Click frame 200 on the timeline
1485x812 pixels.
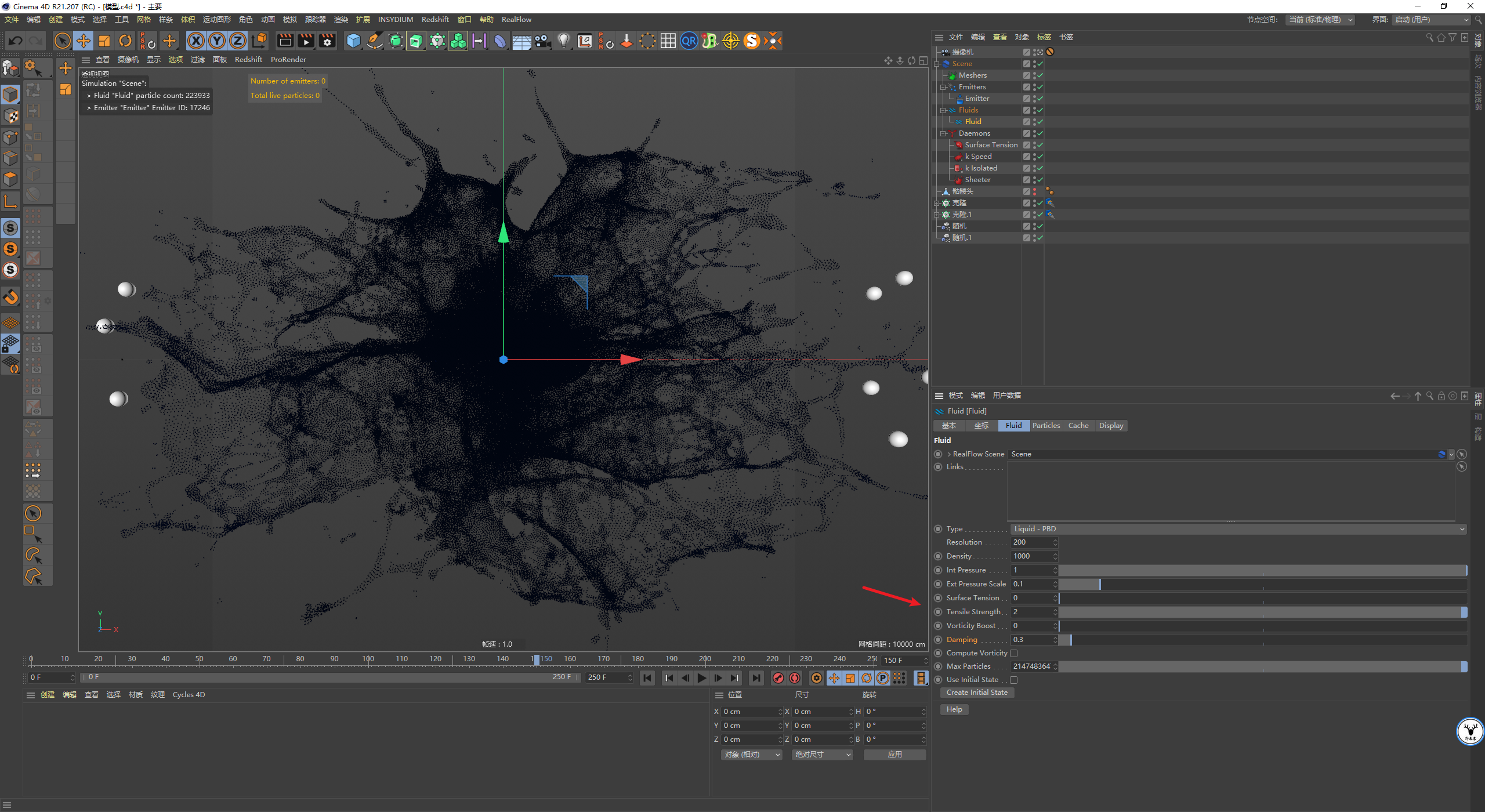pyautogui.click(x=705, y=659)
